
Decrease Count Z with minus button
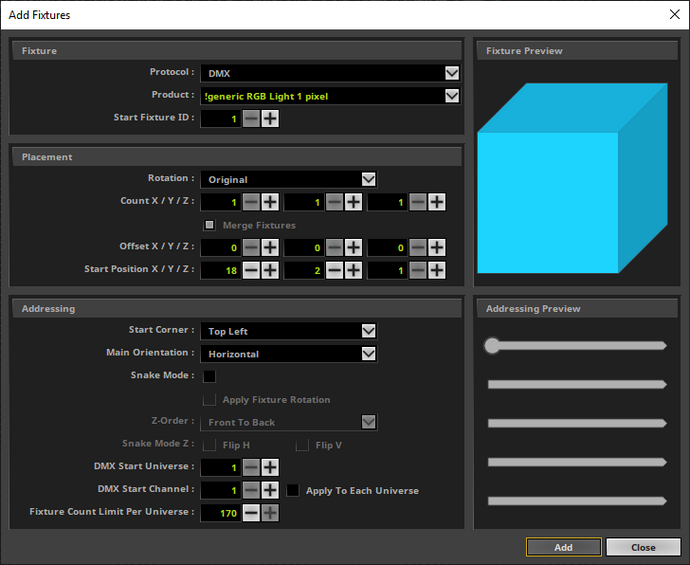tap(418, 202)
